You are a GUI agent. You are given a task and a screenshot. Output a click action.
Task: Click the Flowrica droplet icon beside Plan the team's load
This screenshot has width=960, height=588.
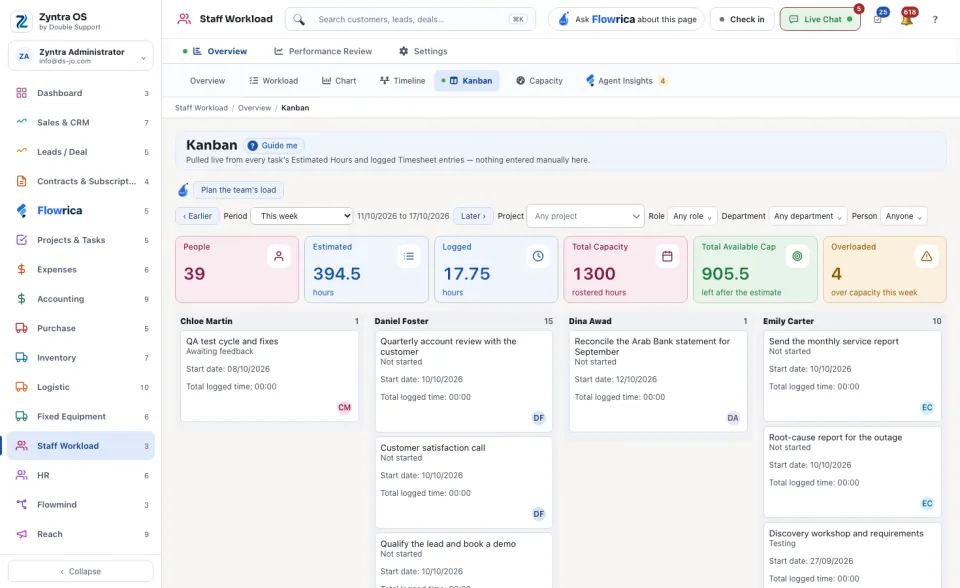click(x=183, y=190)
